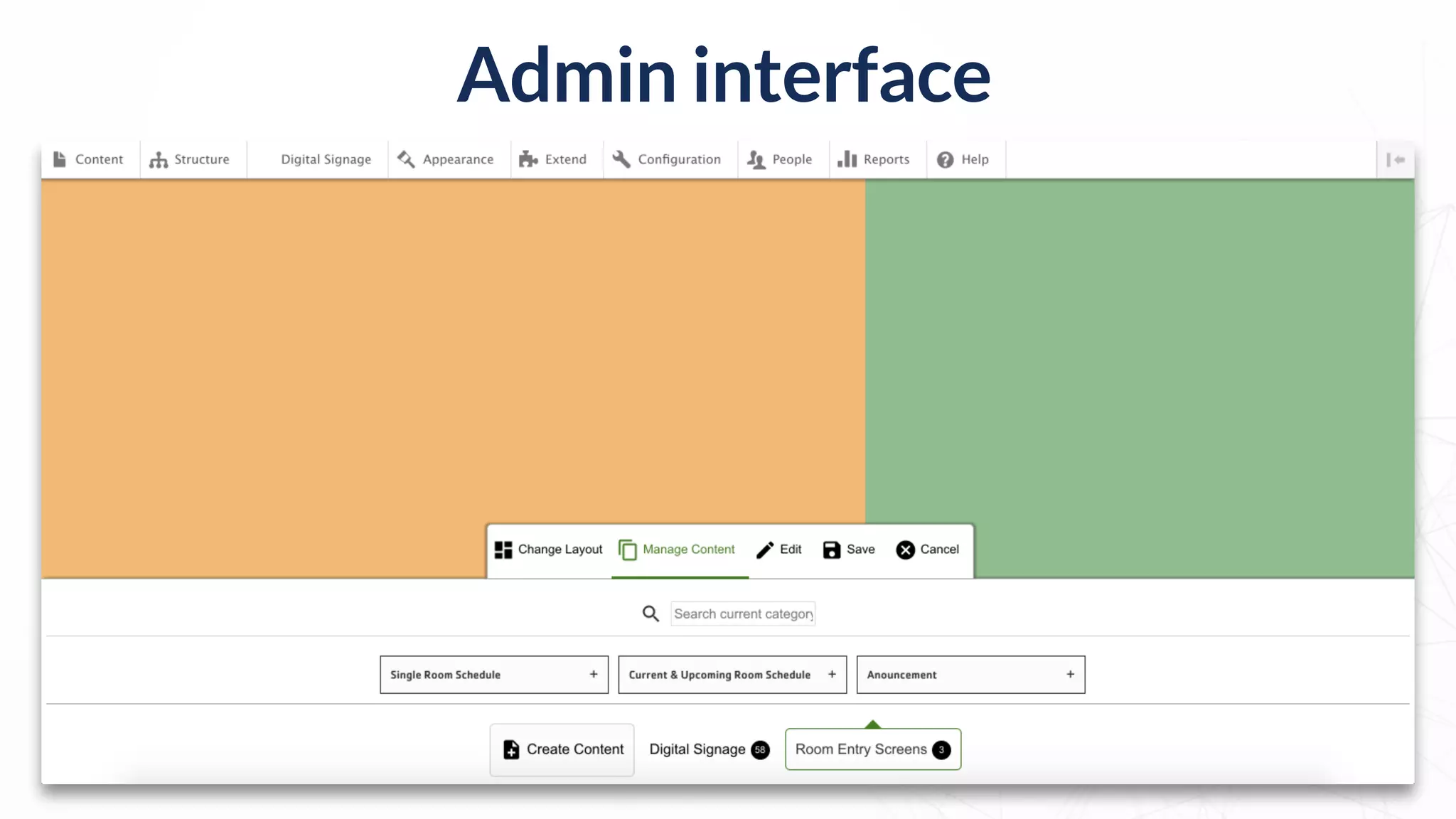Click the People users icon

pyautogui.click(x=756, y=160)
